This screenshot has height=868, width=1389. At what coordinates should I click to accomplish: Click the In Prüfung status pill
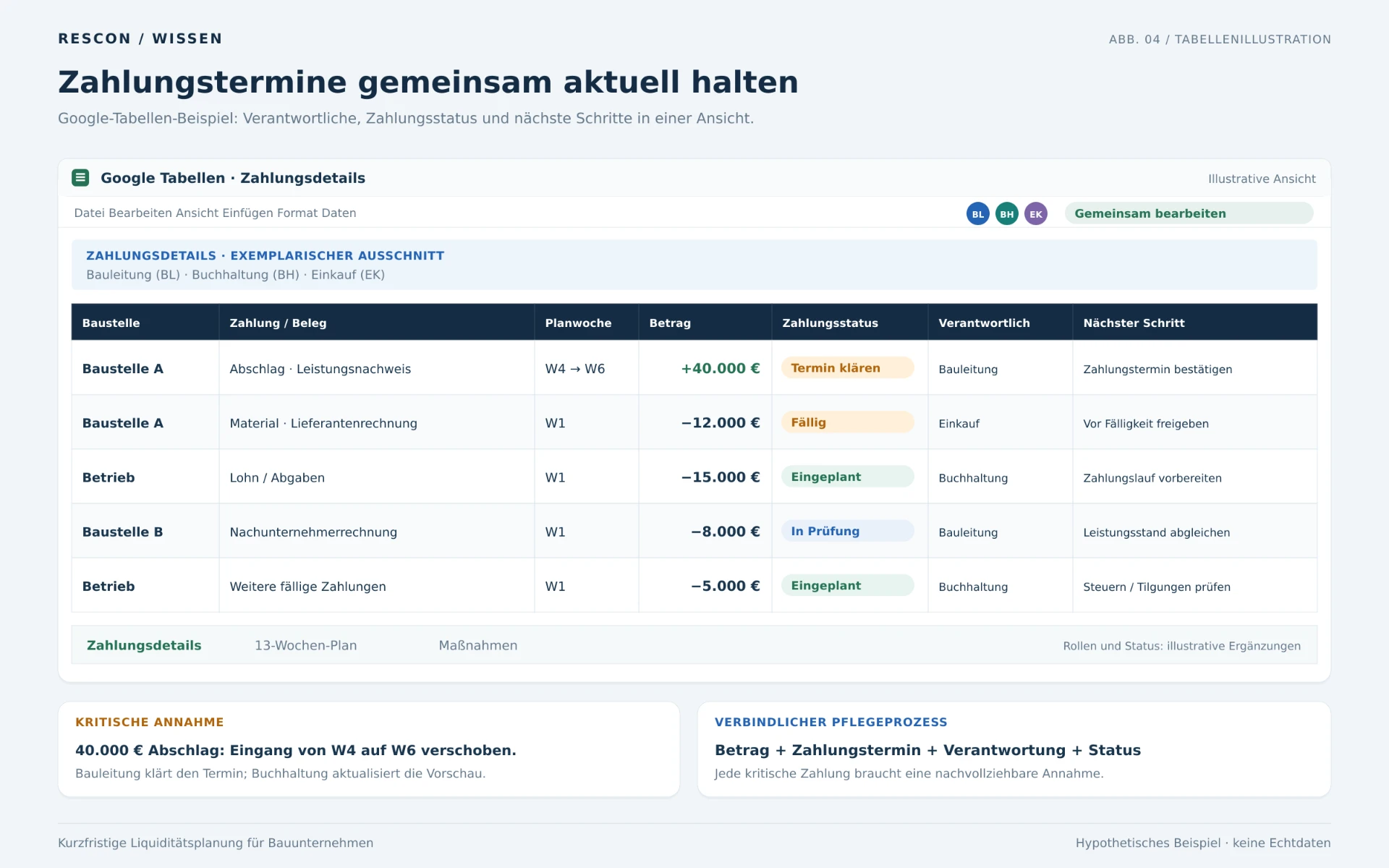[x=848, y=531]
